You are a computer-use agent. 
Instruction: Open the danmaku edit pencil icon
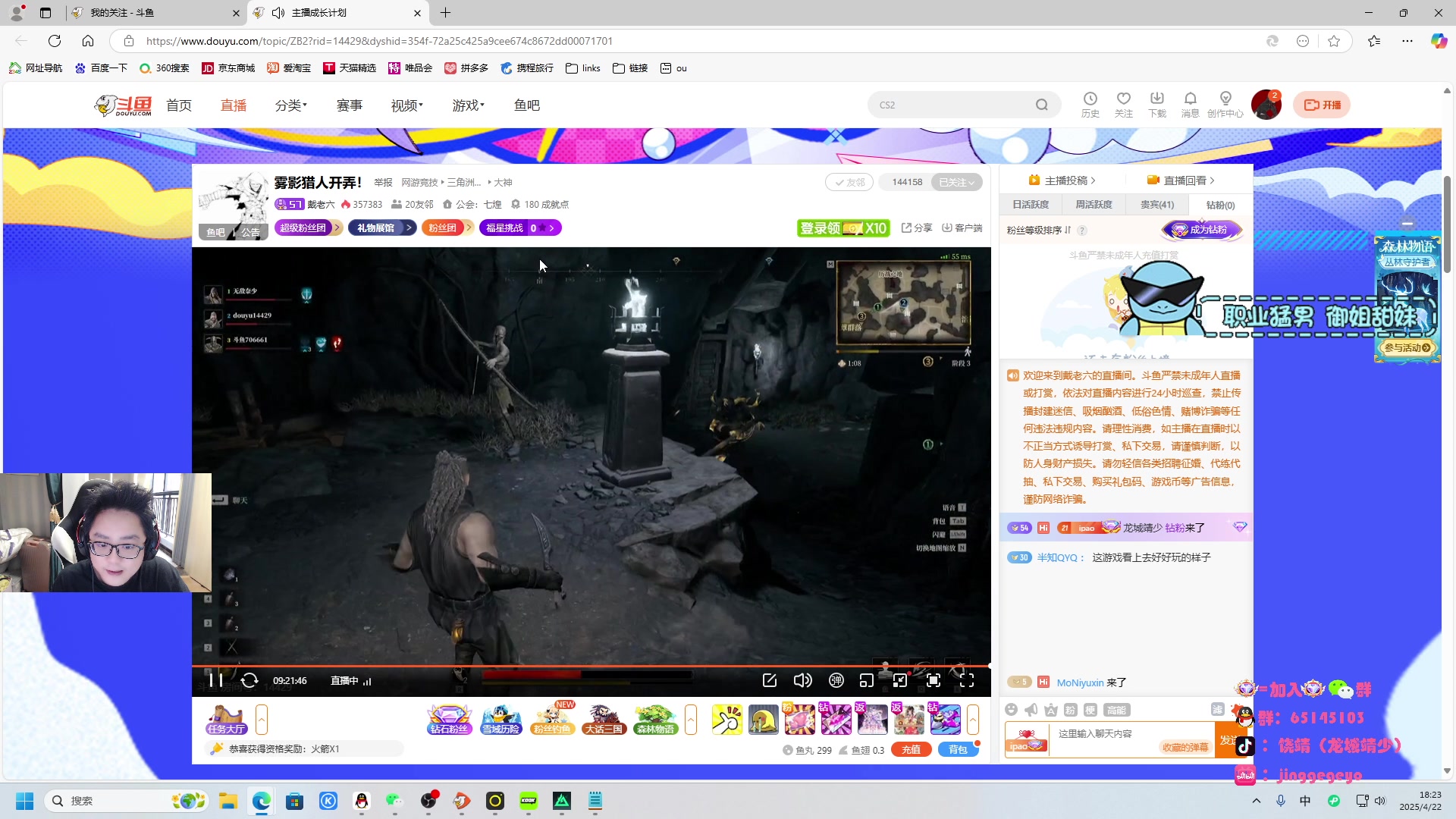[770, 680]
